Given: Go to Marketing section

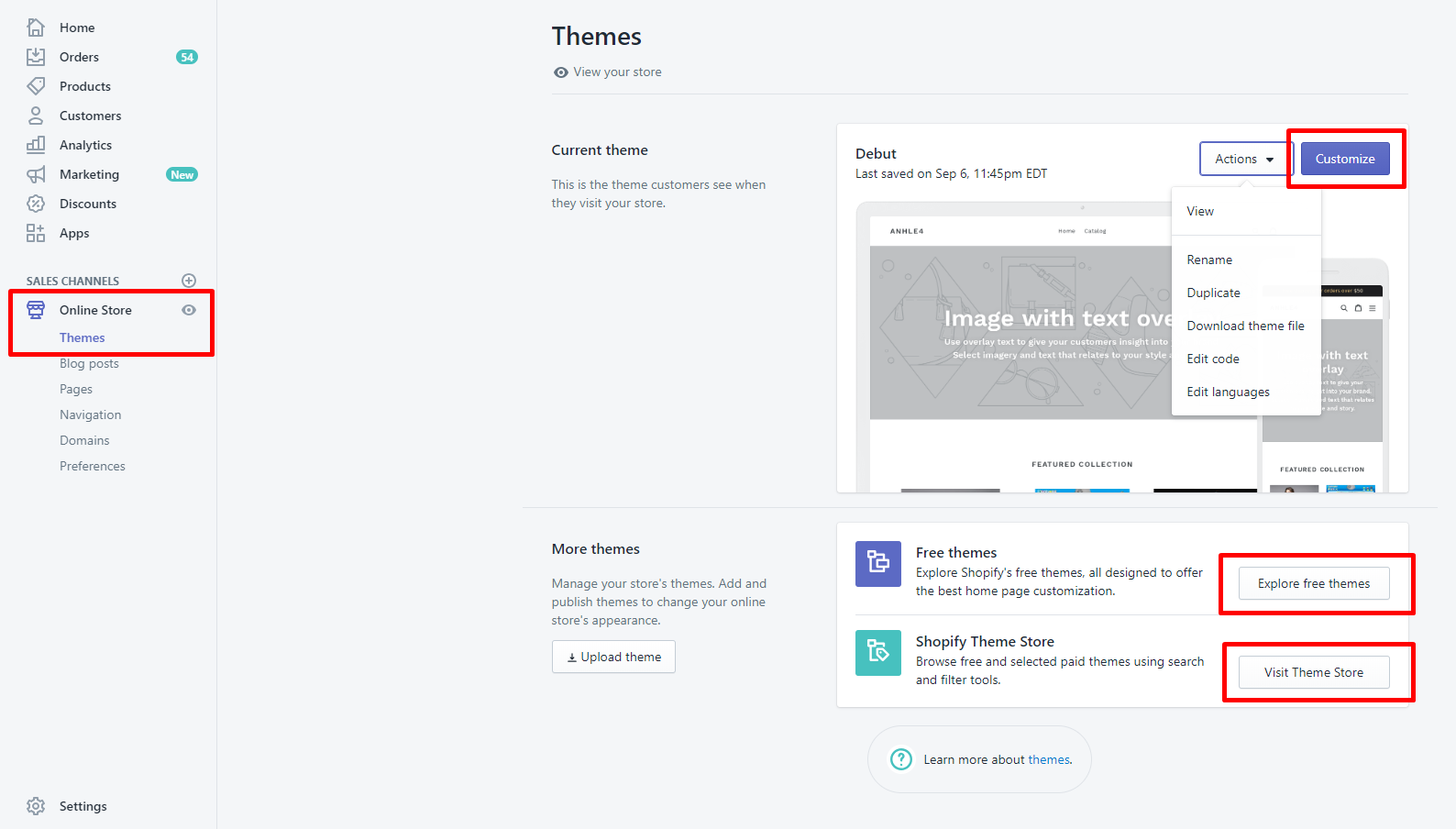Looking at the screenshot, I should coord(89,174).
